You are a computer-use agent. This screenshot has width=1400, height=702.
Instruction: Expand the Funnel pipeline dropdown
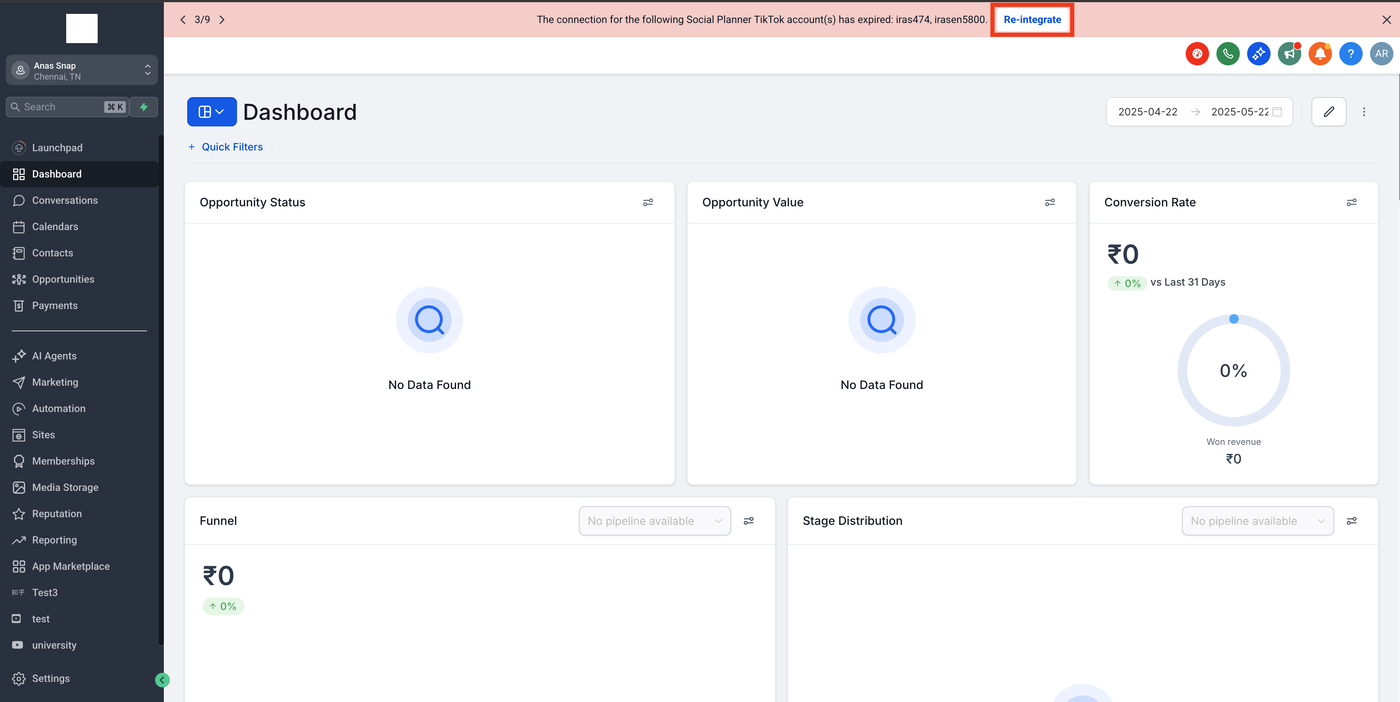pyautogui.click(x=655, y=521)
